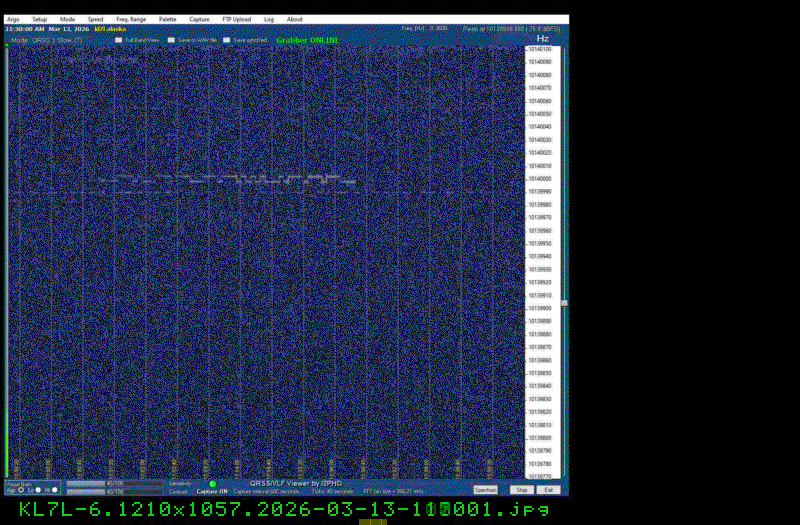Click the Spectrum button
Viewport: 800px width, 525px height.
(x=486, y=490)
